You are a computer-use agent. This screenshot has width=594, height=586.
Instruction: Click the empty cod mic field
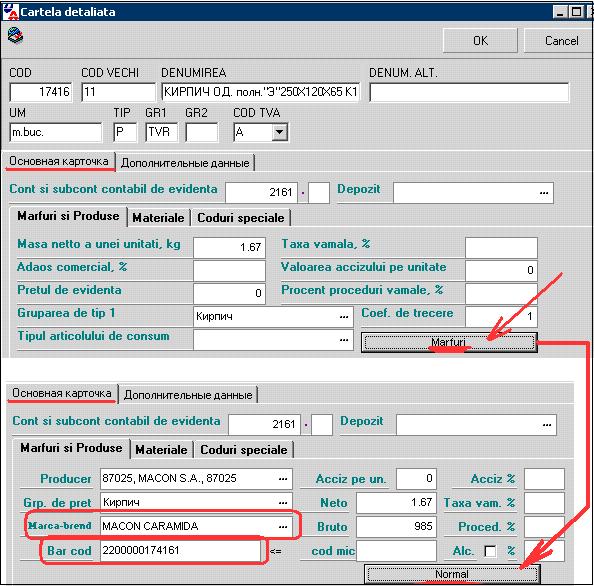click(x=396, y=550)
